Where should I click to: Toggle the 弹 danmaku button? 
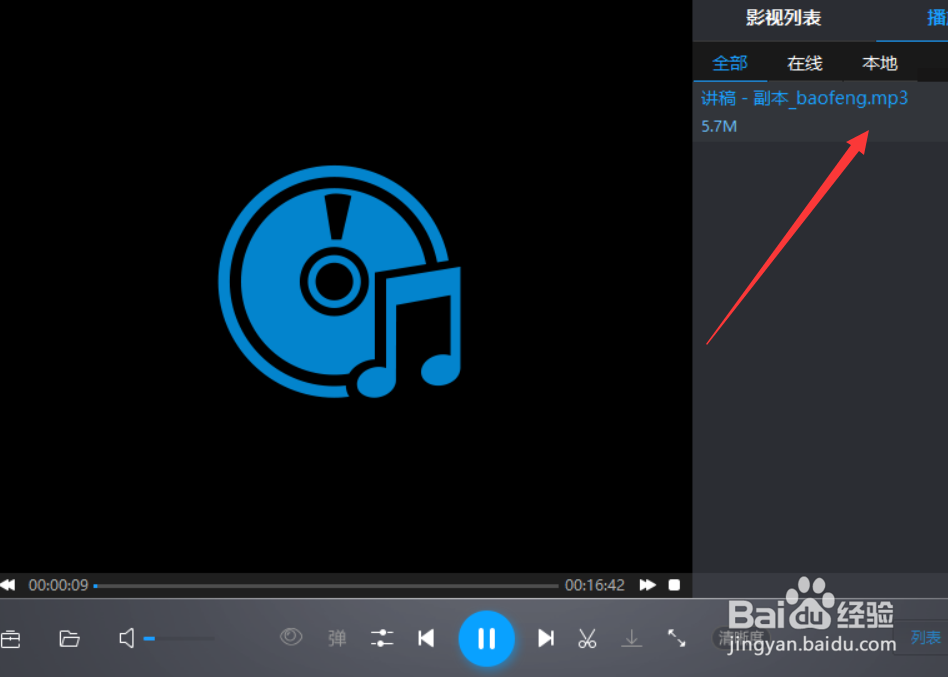click(337, 638)
